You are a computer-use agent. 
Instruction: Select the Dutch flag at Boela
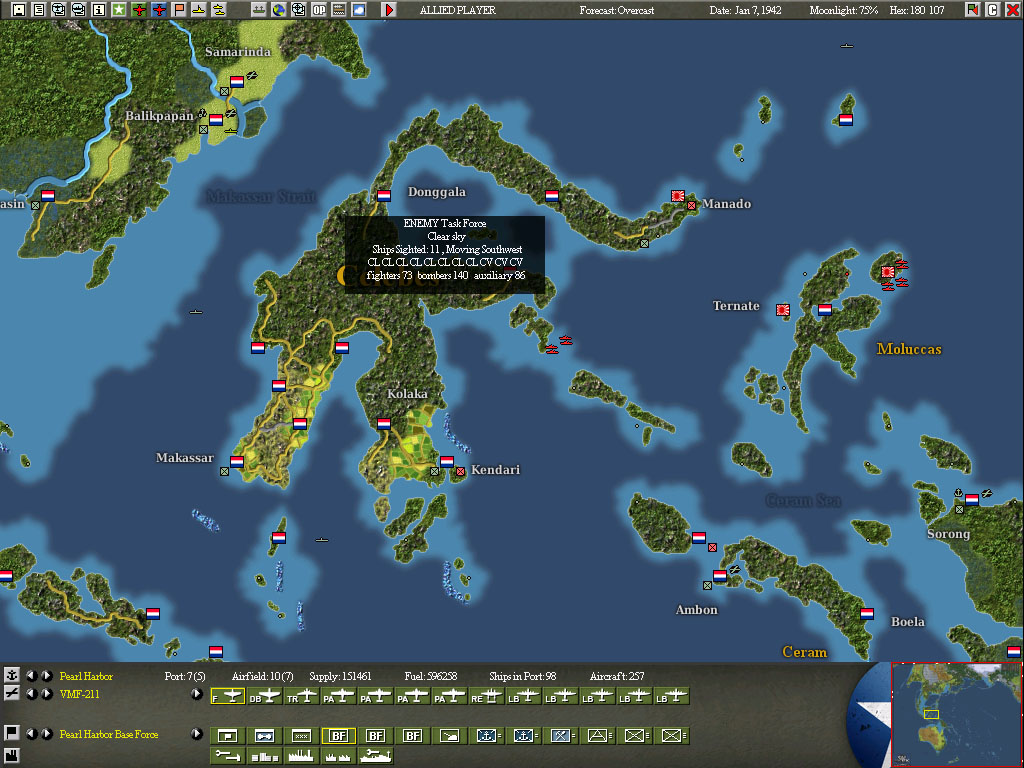[x=867, y=613]
